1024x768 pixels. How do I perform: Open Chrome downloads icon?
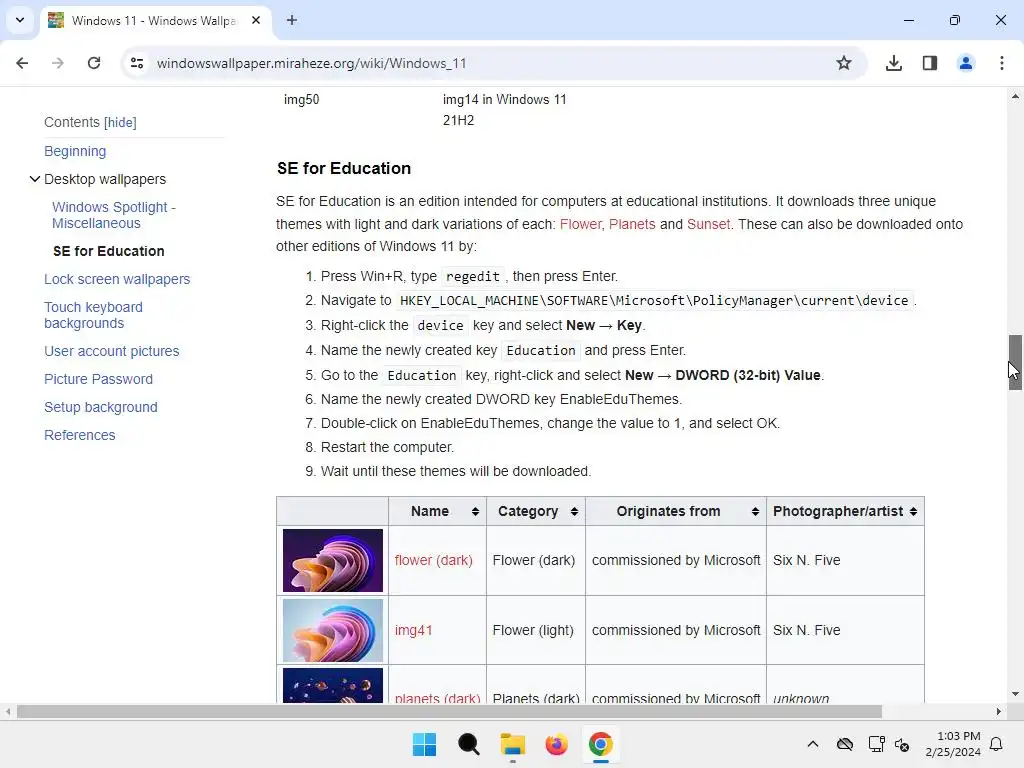[894, 63]
